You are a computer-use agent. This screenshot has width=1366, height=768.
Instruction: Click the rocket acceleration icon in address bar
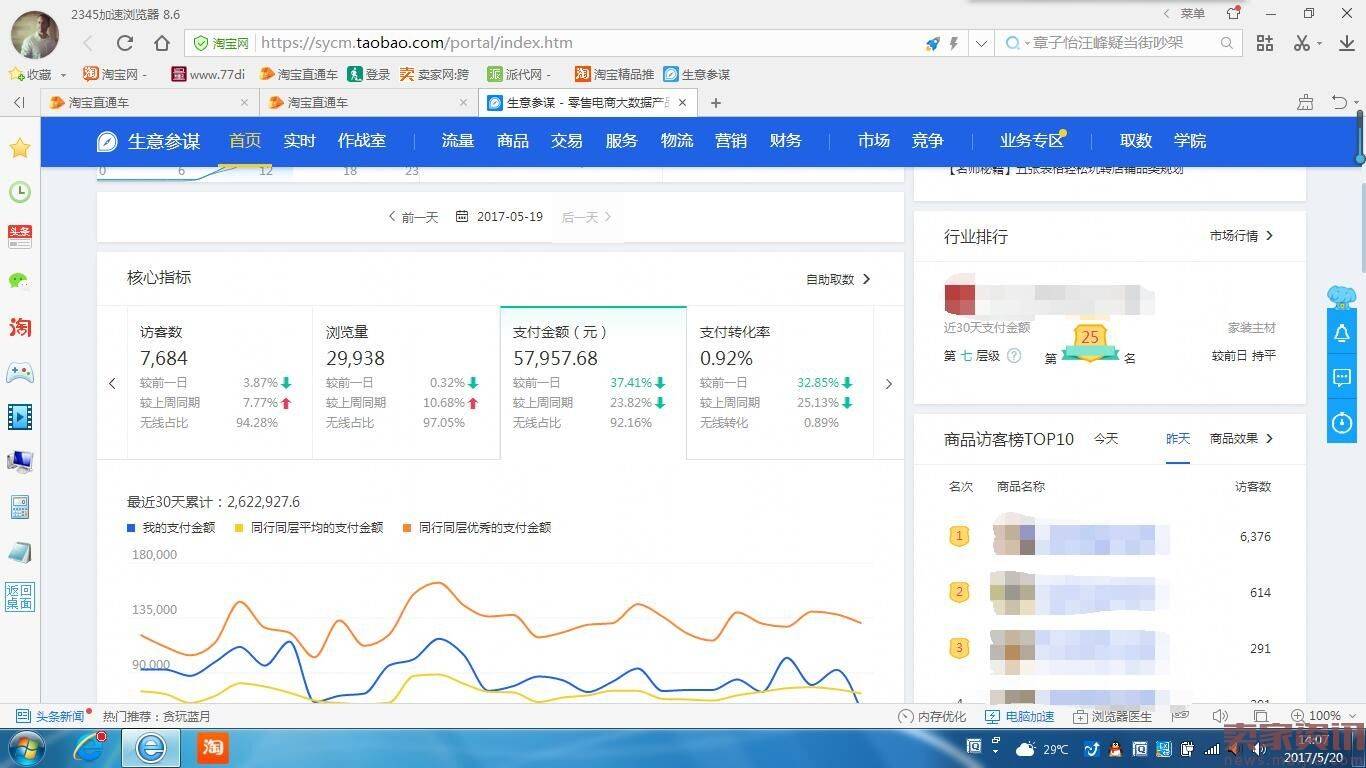(x=932, y=43)
